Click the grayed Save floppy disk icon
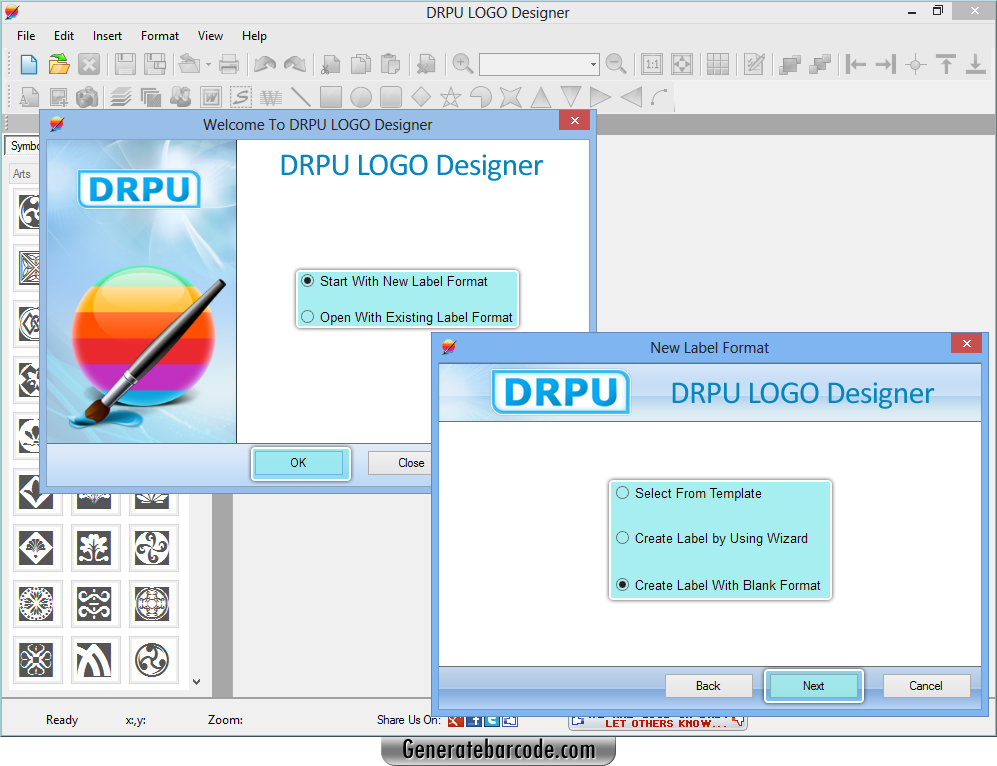This screenshot has height=766, width=997. (125, 64)
